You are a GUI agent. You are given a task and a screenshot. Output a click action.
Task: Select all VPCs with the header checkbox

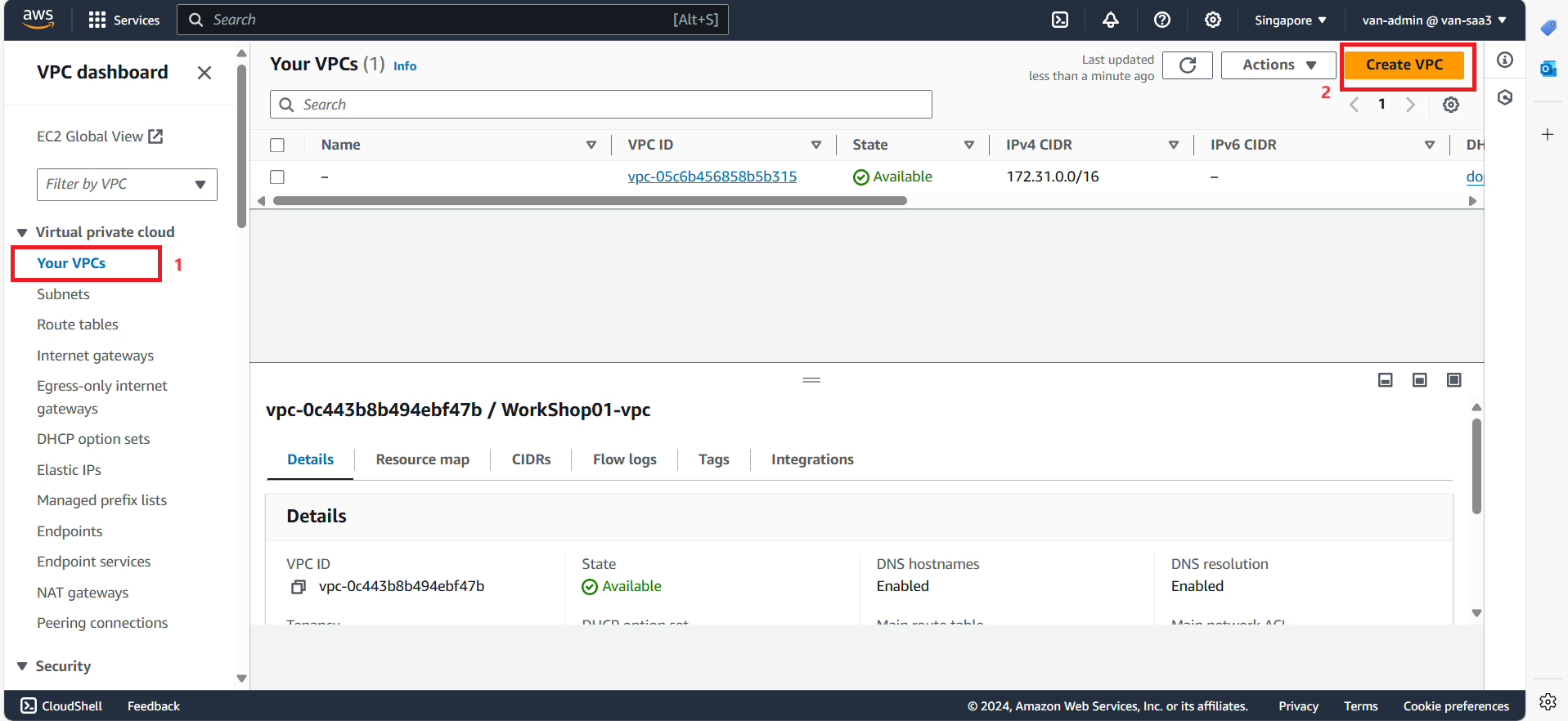277,146
